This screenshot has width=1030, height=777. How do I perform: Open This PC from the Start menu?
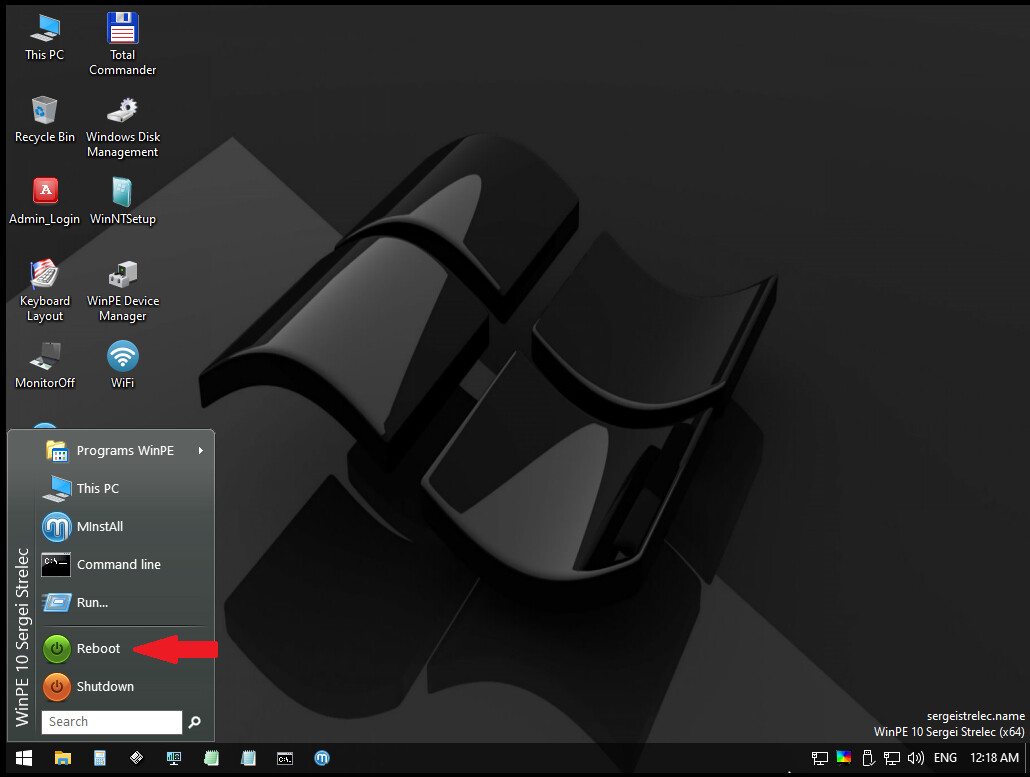point(123,489)
